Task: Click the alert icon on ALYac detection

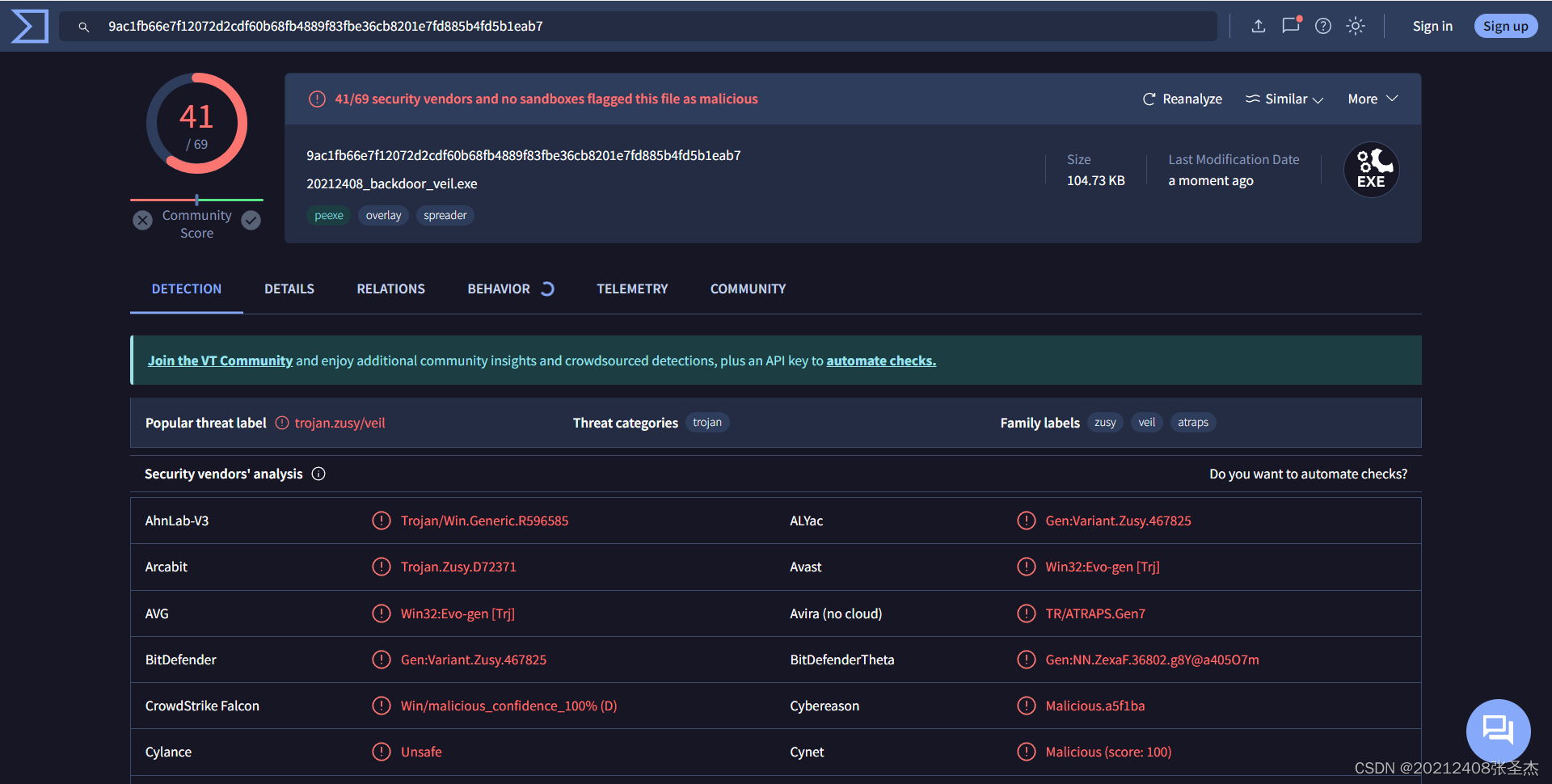Action: coord(1026,521)
